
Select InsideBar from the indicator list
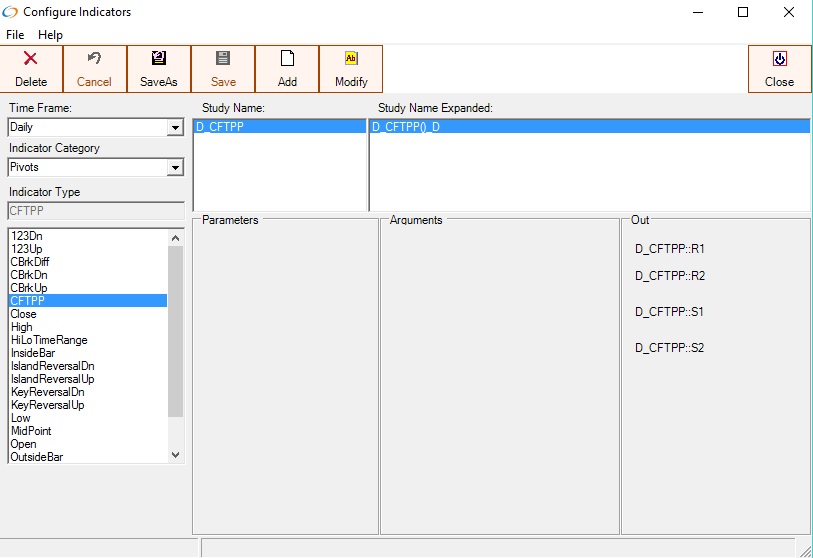pos(32,353)
